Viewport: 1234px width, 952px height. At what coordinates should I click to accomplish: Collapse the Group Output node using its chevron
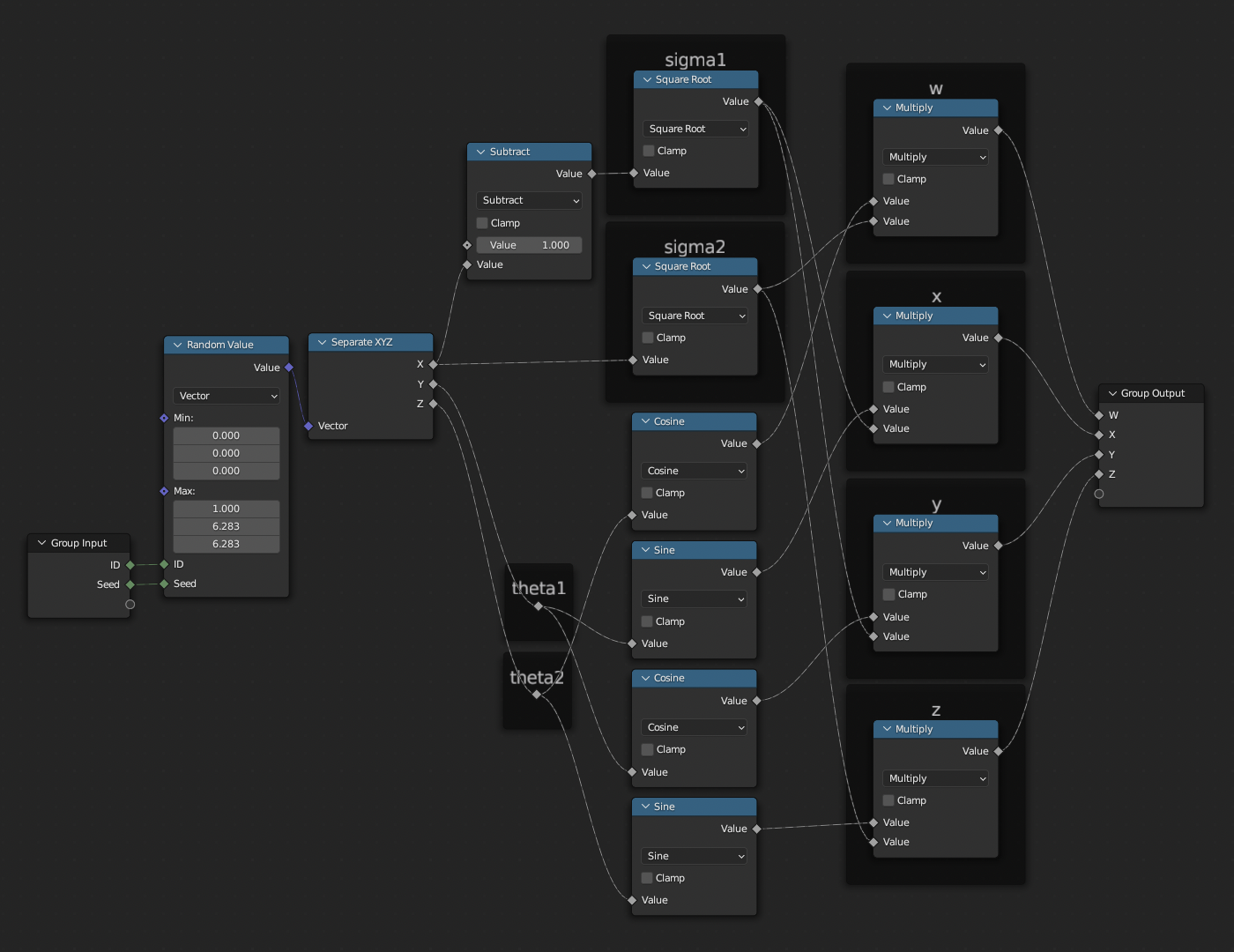[x=1111, y=393]
